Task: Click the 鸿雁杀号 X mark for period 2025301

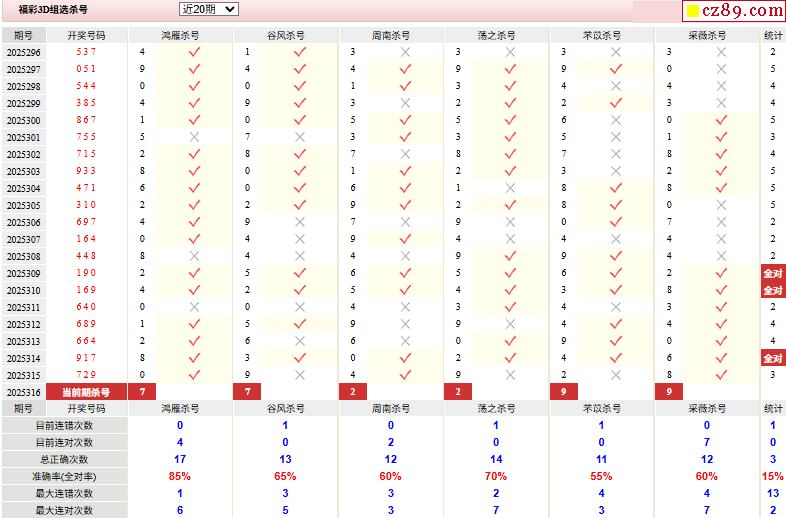Action: [194, 137]
